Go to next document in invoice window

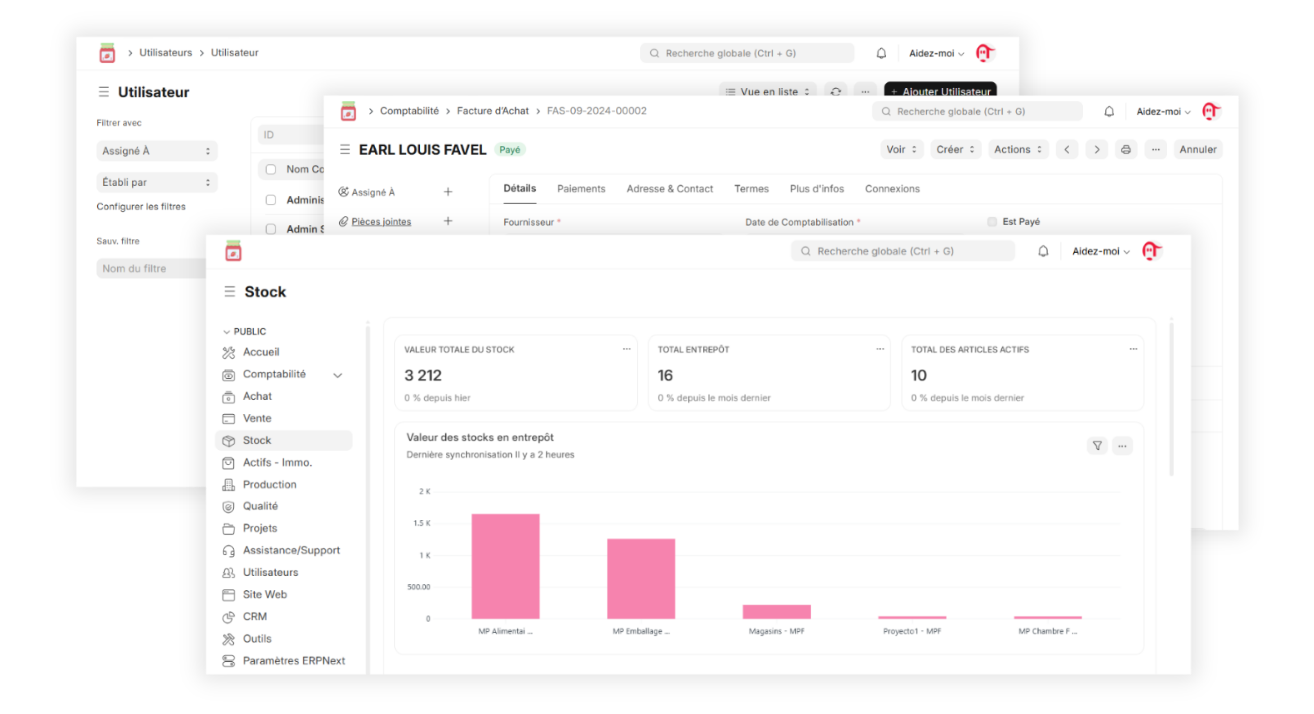click(1097, 149)
